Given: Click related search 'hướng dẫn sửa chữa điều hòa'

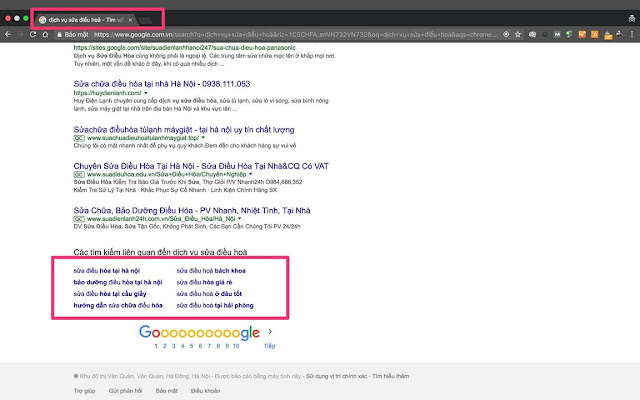Looking at the screenshot, I should [x=118, y=305].
